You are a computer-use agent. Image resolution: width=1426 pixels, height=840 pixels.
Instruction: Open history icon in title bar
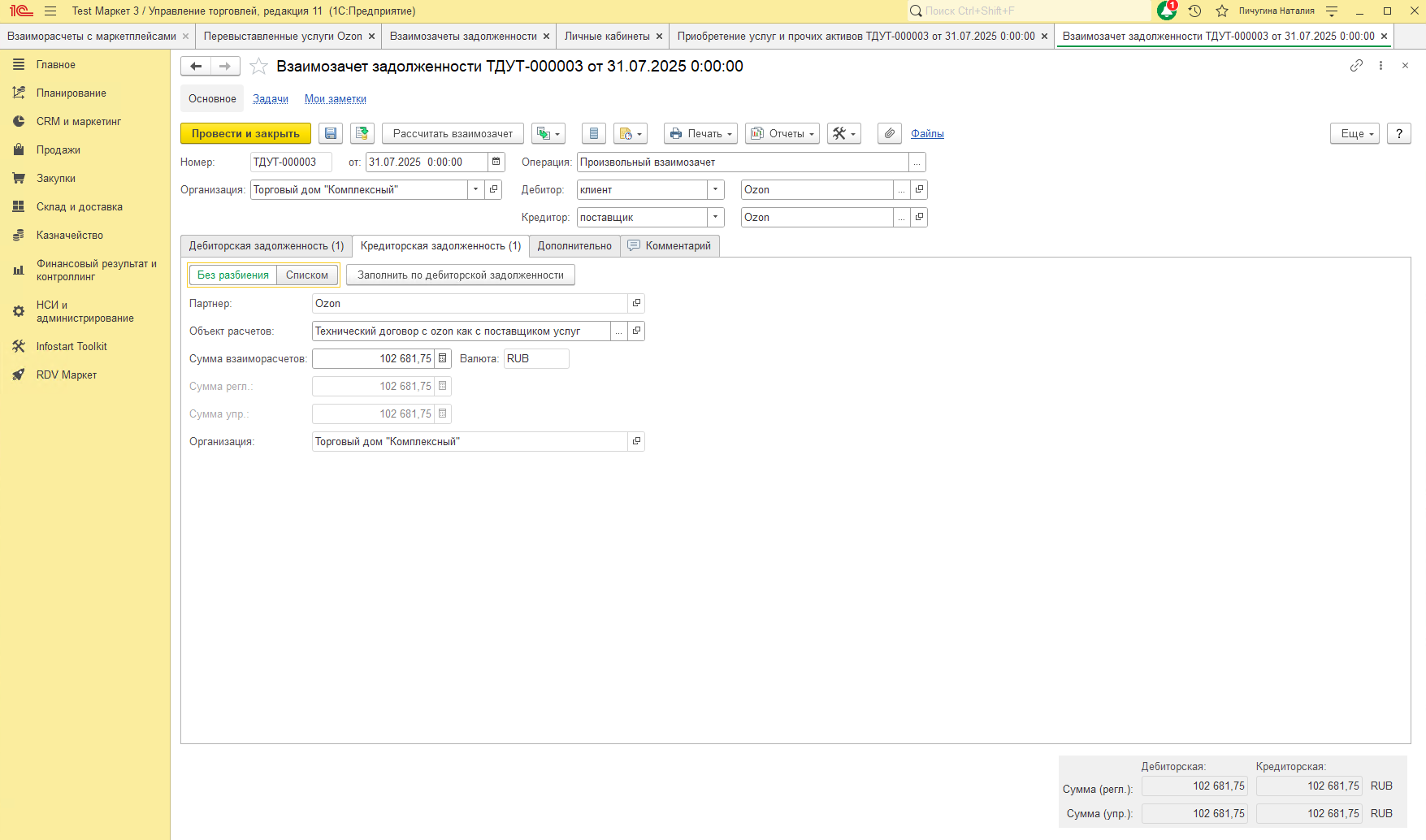(1194, 11)
